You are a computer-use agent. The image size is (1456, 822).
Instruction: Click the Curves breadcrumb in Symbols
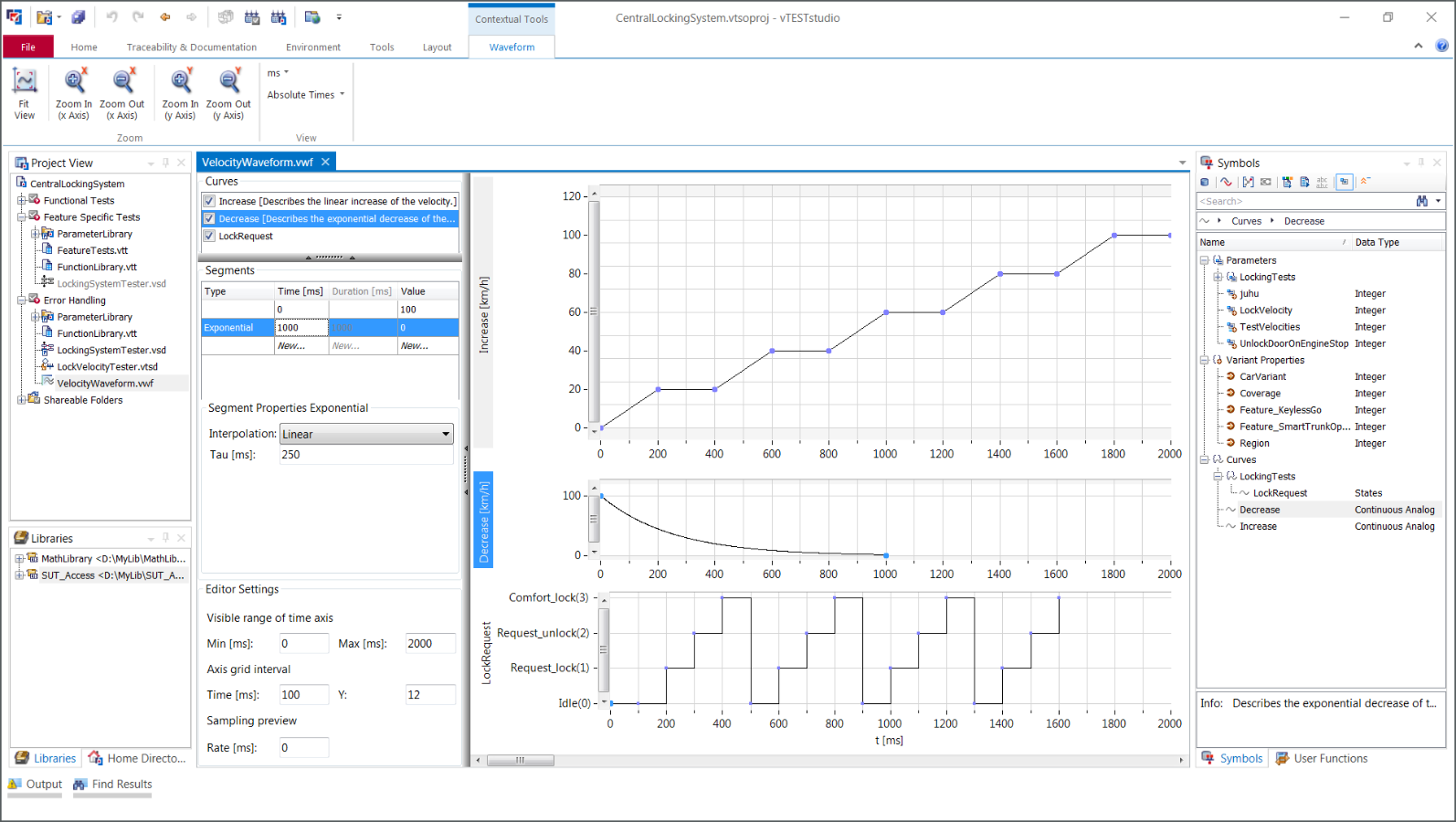[1246, 221]
